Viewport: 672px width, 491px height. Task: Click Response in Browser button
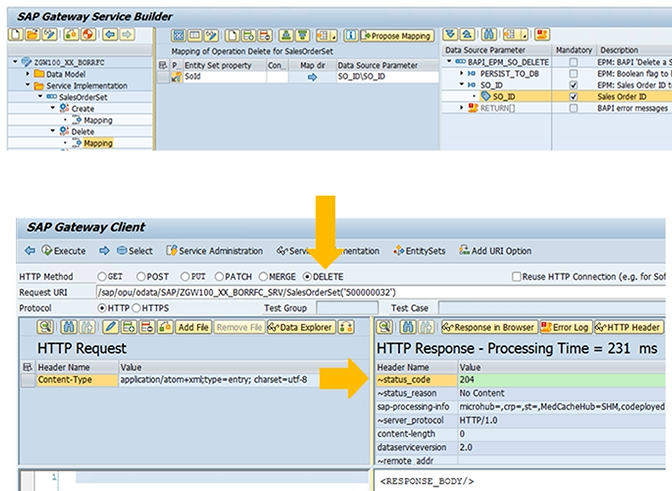click(x=489, y=327)
